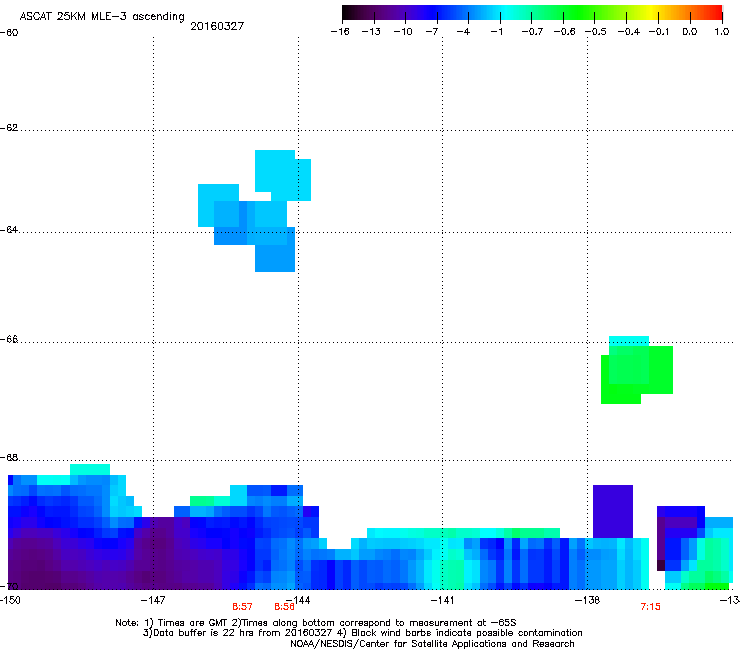Image resolution: width=740 pixels, height=650 pixels.
Task: Click the red 8:58 time label
Action: tap(284, 607)
